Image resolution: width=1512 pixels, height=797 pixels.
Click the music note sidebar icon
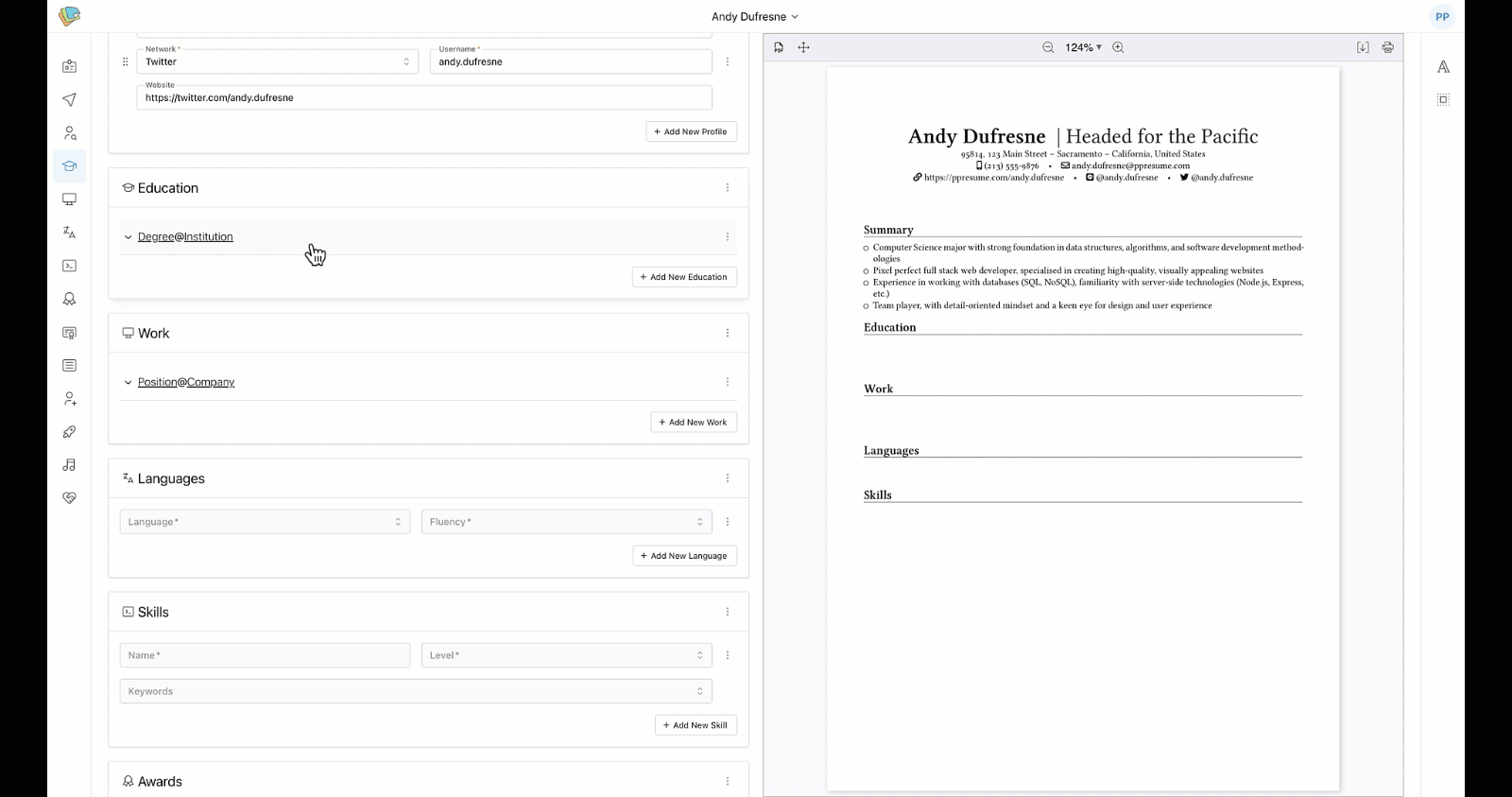pos(69,465)
